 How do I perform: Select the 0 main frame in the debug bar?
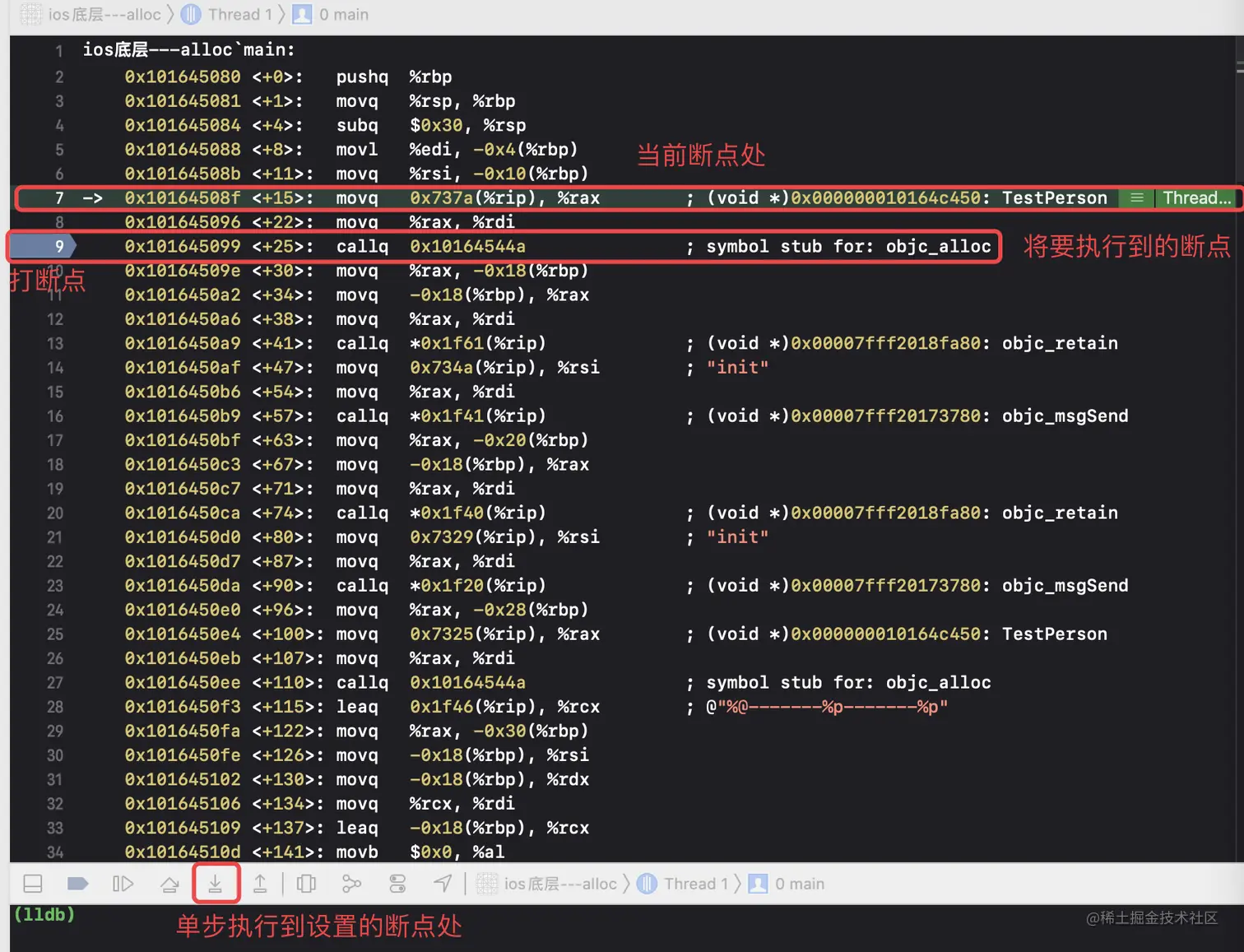(787, 884)
